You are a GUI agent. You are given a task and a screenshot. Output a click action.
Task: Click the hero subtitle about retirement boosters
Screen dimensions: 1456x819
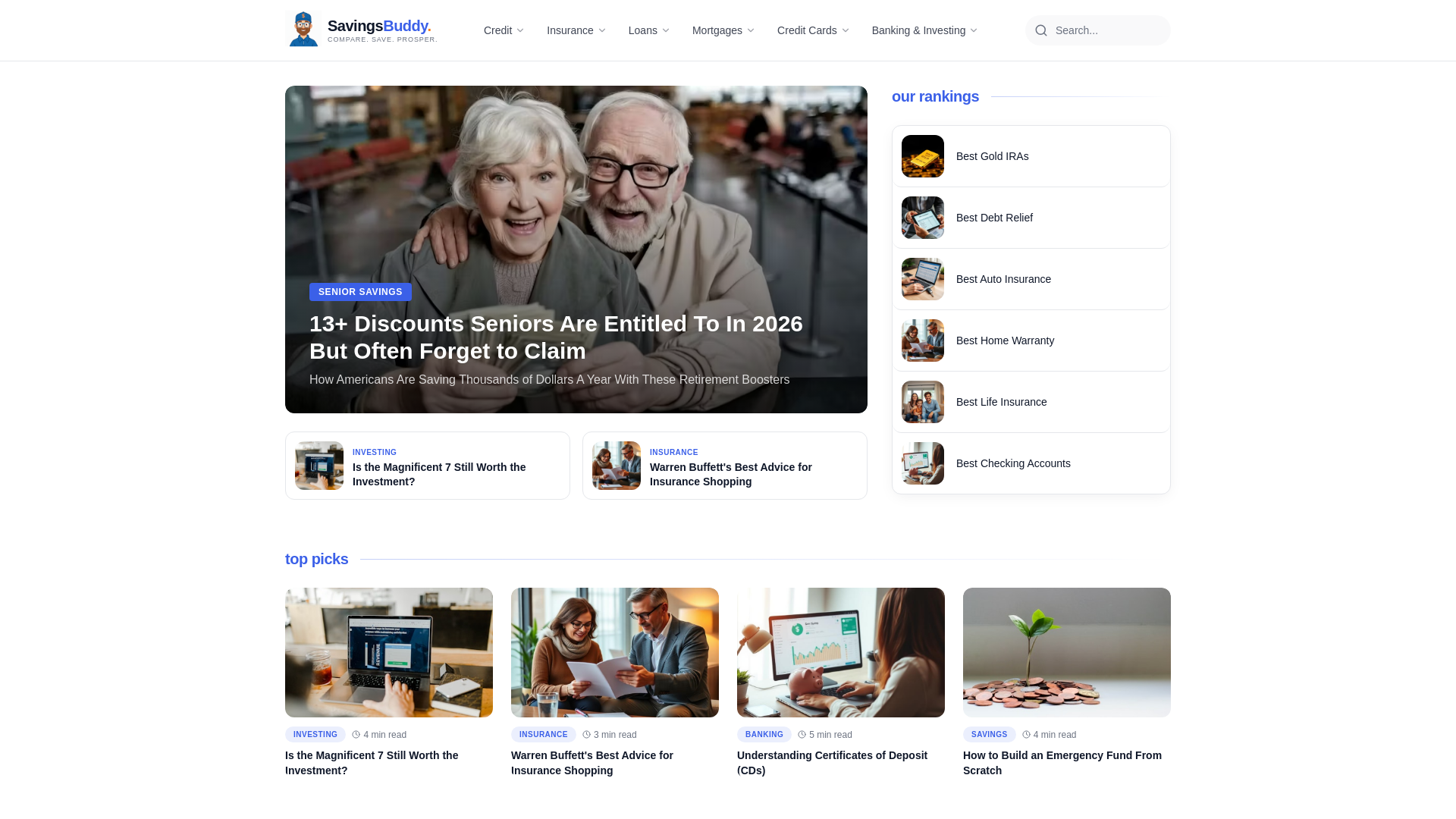549,380
